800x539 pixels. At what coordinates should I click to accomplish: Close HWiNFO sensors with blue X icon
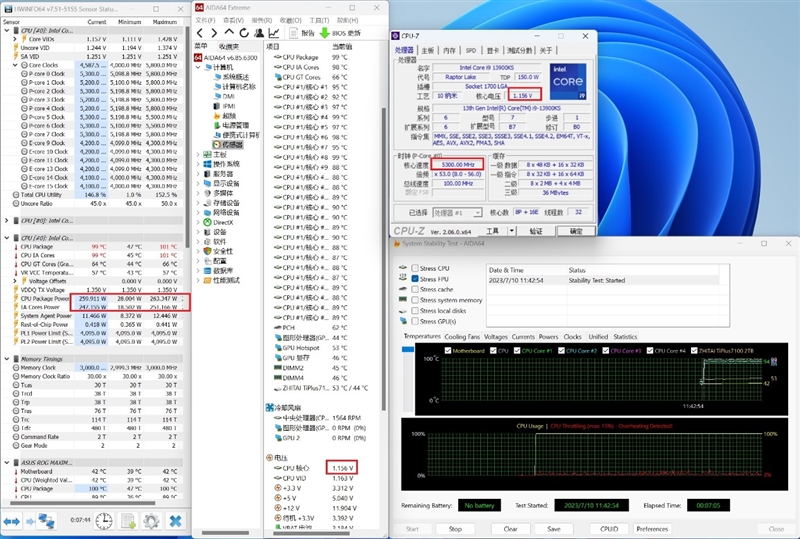[x=176, y=521]
